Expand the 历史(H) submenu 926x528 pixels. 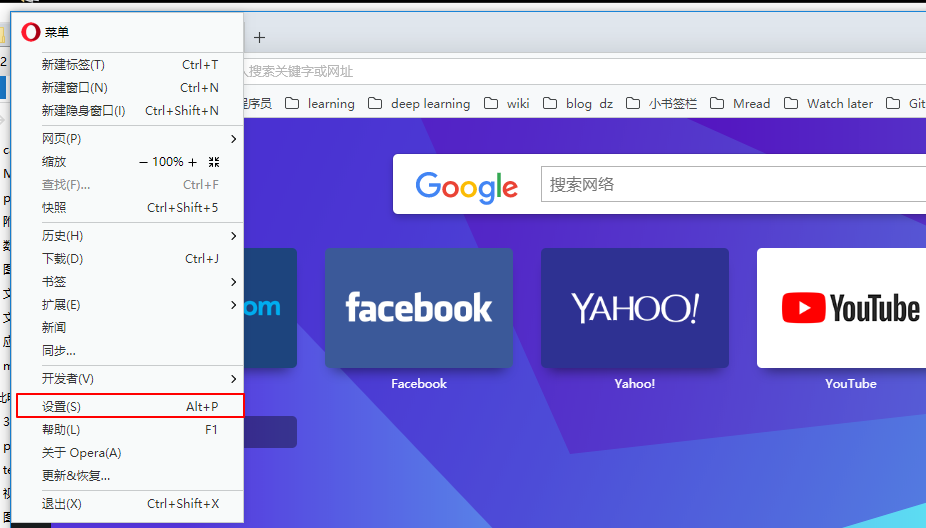coord(130,236)
